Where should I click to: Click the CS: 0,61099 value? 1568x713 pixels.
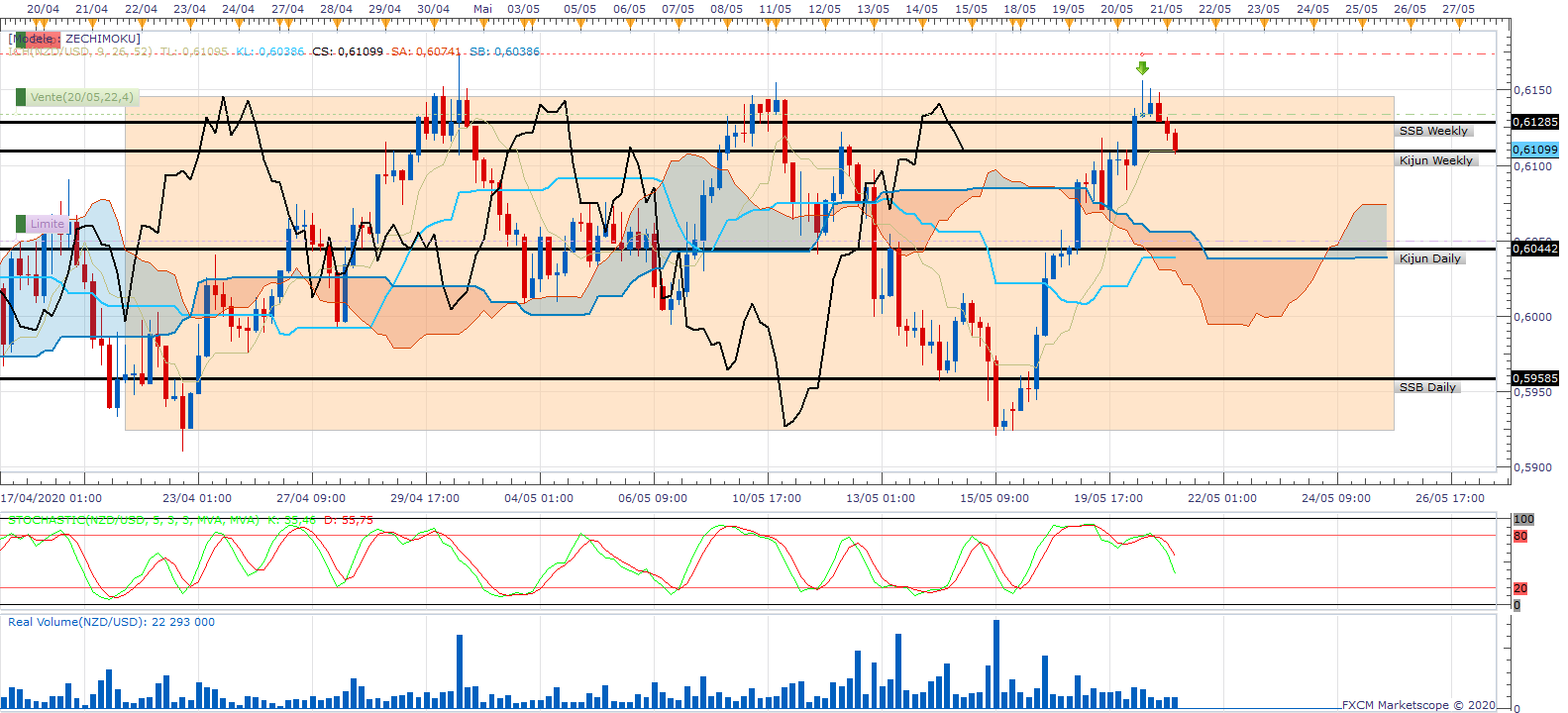coord(348,51)
